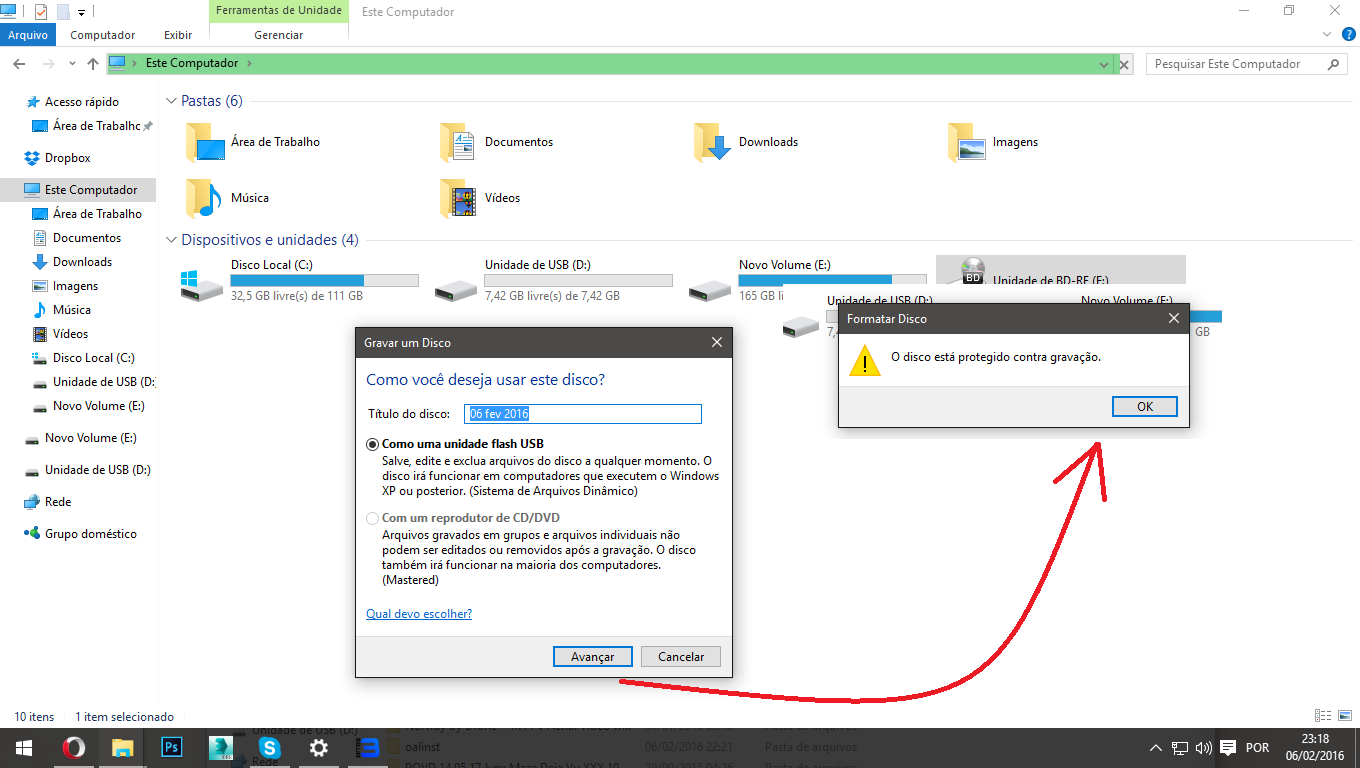
Task: Show hidden icons via the system tray chevron
Action: point(1156,748)
